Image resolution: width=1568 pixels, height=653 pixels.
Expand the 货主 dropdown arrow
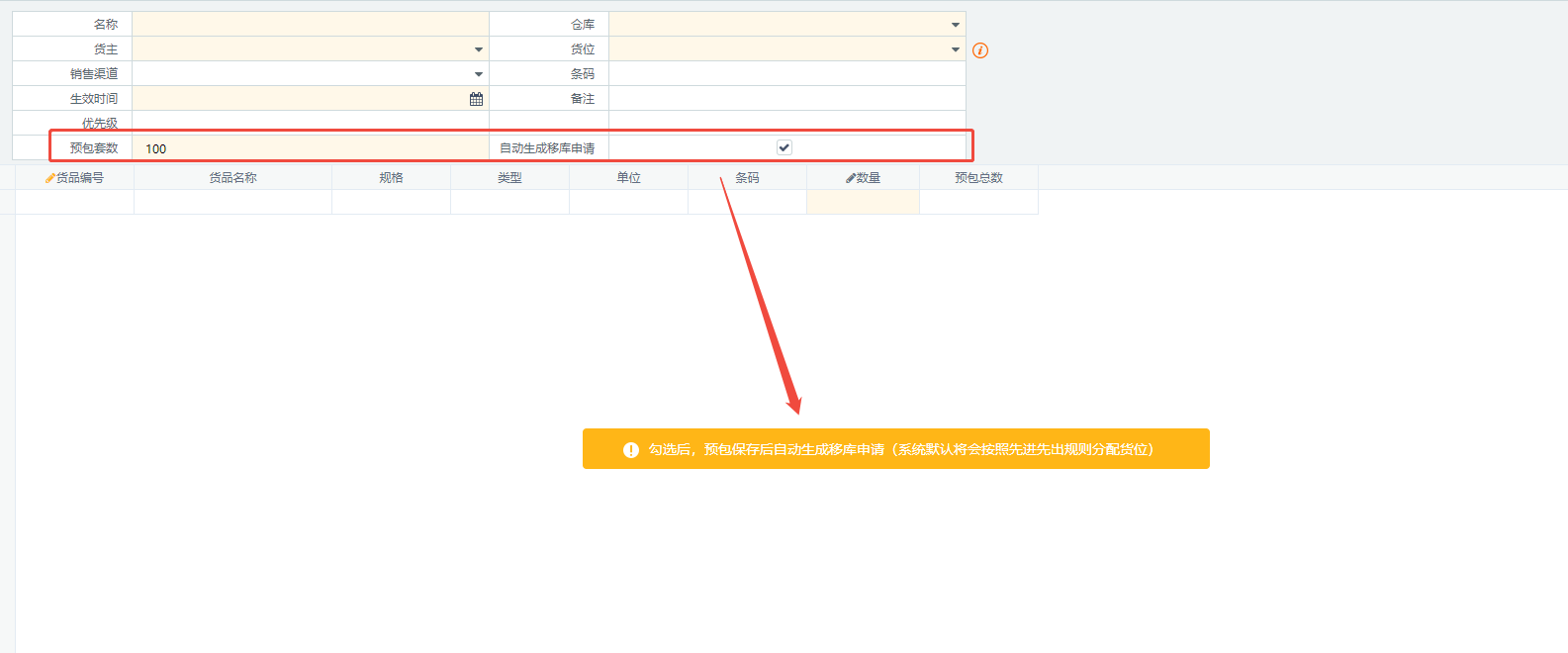click(479, 49)
